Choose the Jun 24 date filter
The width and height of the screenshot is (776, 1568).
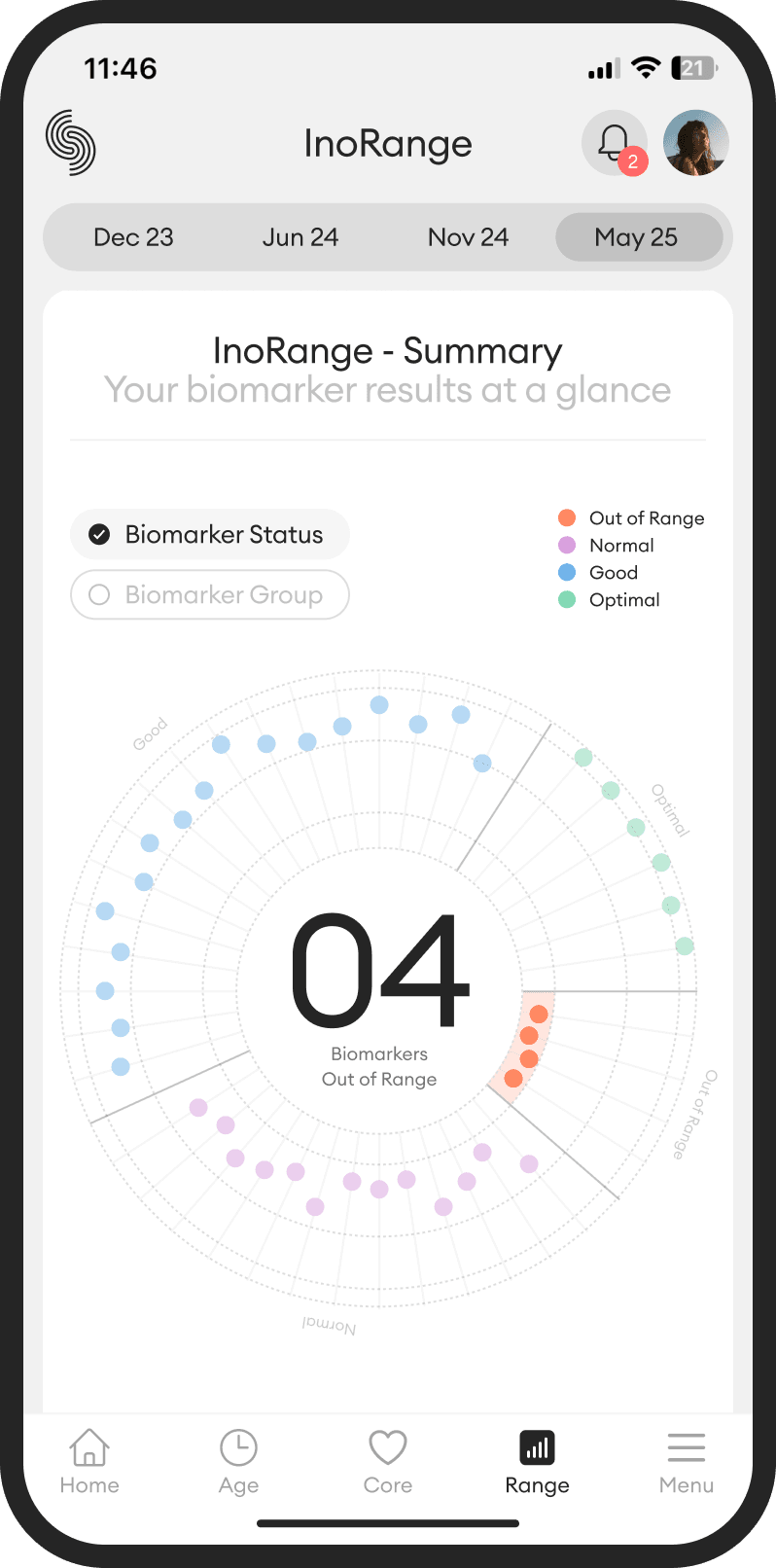coord(300,236)
